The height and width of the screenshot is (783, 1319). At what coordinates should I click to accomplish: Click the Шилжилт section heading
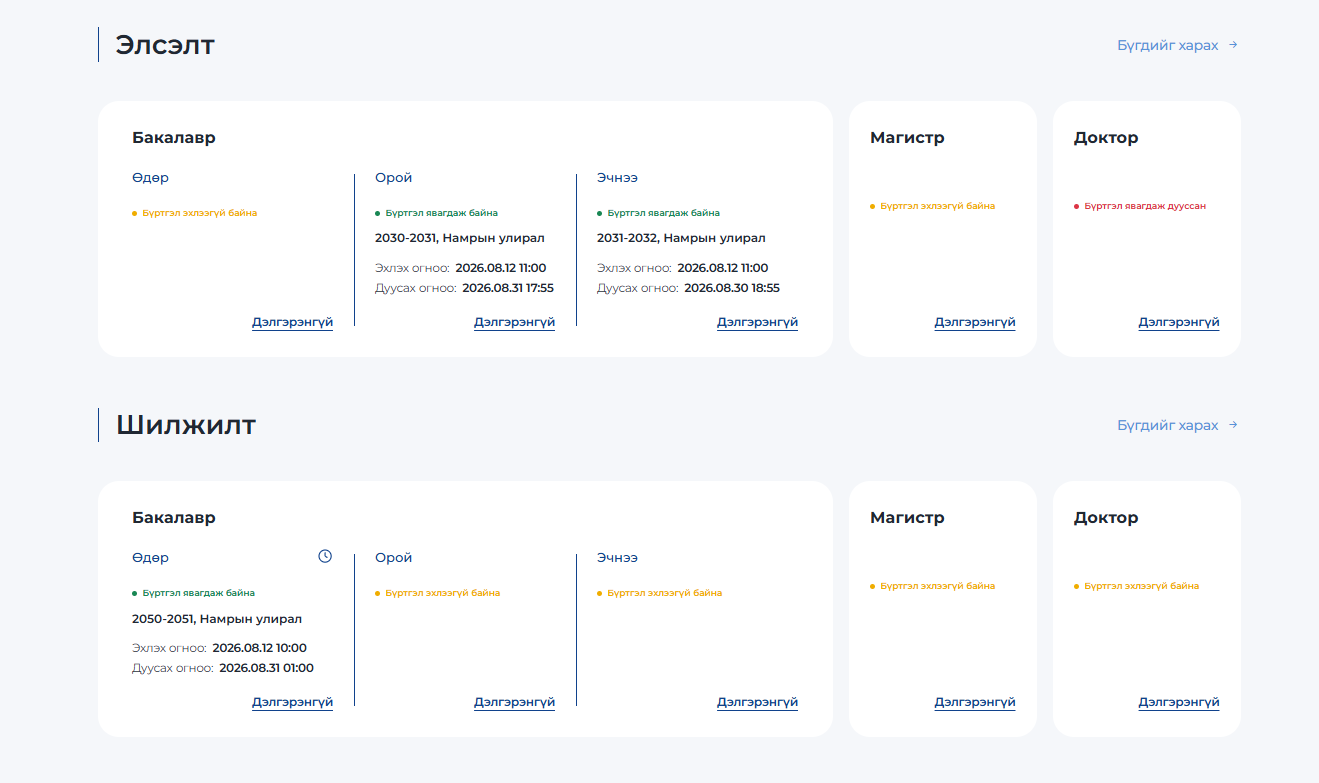tap(186, 425)
